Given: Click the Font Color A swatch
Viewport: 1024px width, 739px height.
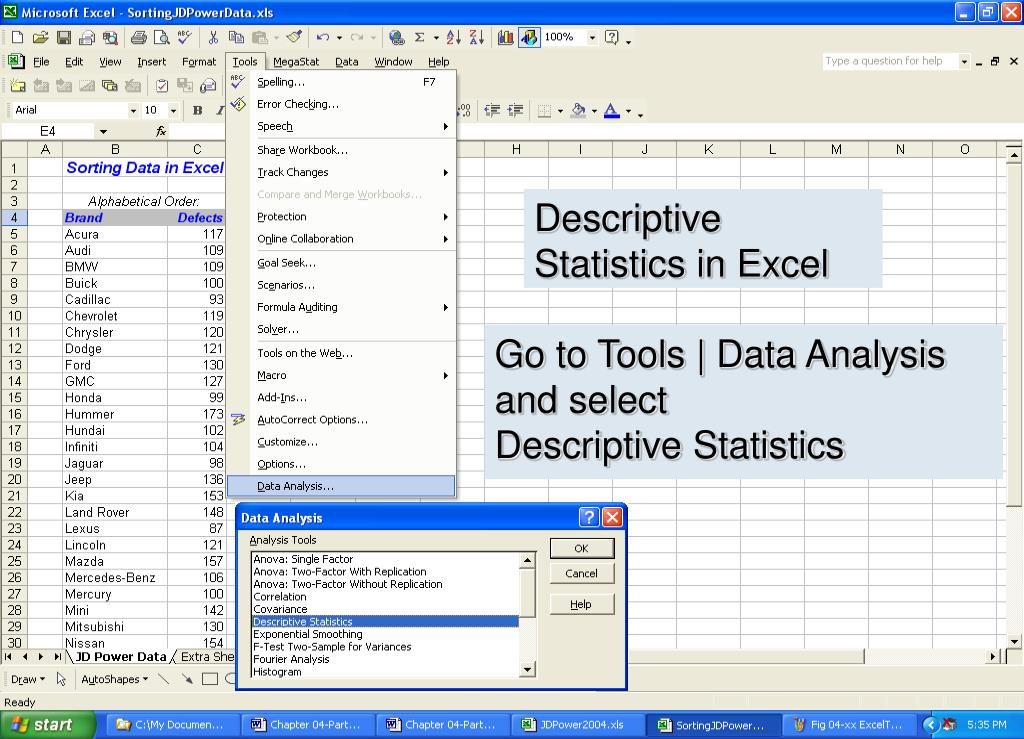Looking at the screenshot, I should [x=612, y=110].
